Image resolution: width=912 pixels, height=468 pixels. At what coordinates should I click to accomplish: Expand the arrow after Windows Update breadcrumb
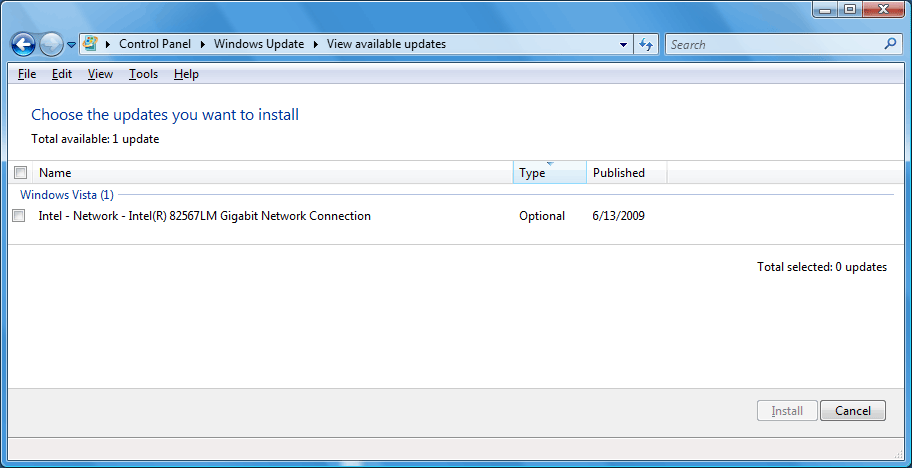click(x=315, y=44)
